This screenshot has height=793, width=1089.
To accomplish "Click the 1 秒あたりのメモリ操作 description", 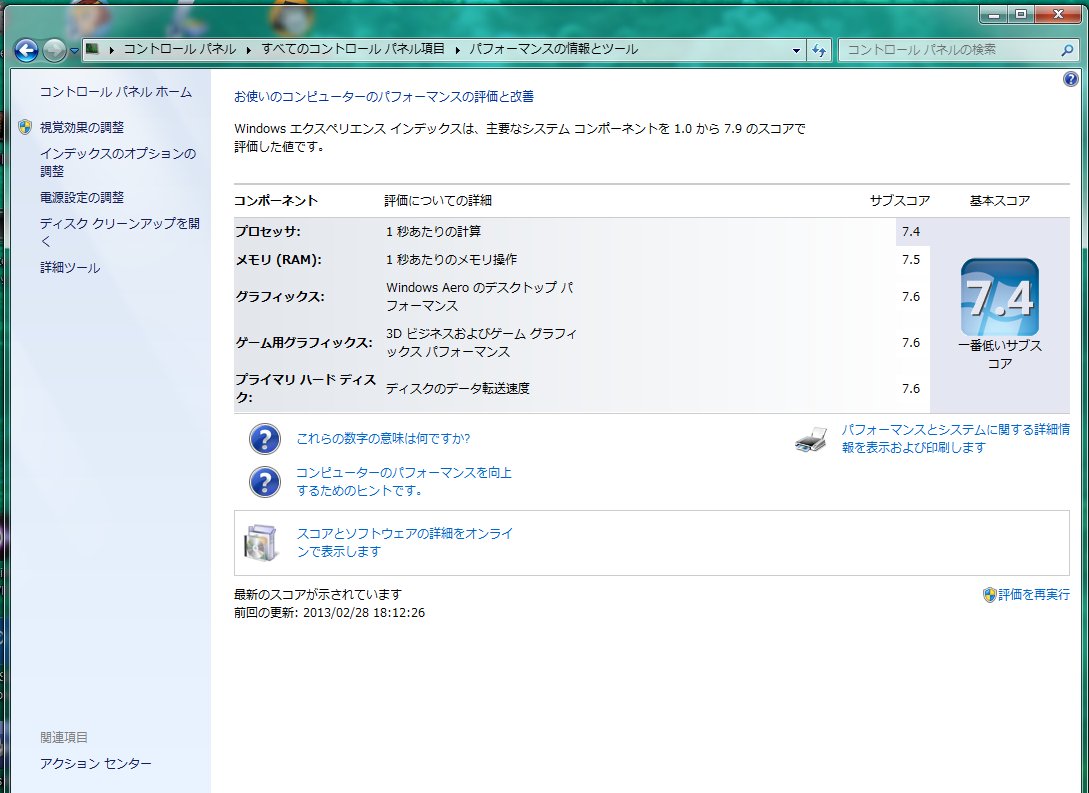I will tap(451, 259).
